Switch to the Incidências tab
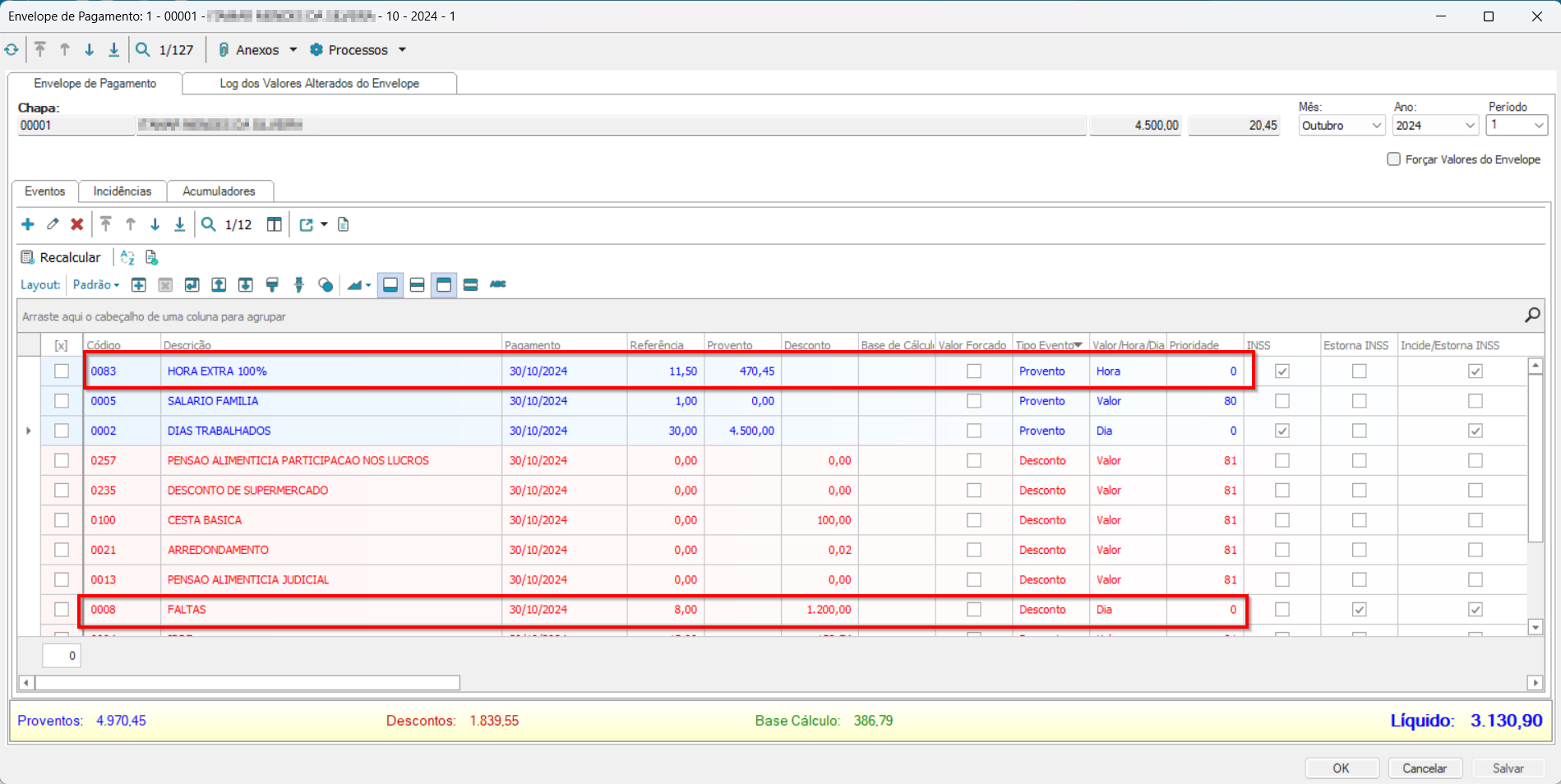 [122, 191]
